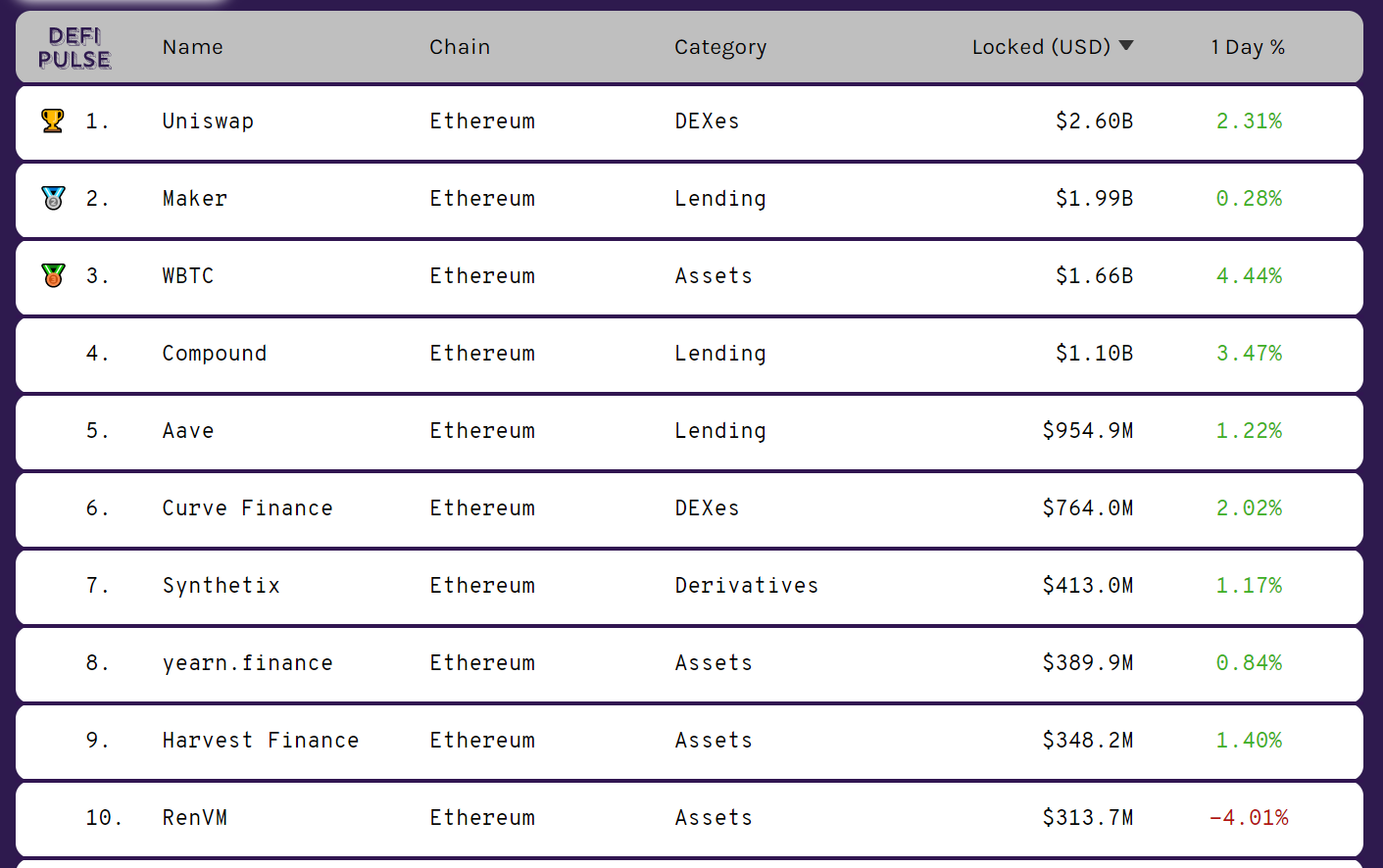Open the Uniswap project link
This screenshot has width=1383, height=868.
[x=208, y=121]
